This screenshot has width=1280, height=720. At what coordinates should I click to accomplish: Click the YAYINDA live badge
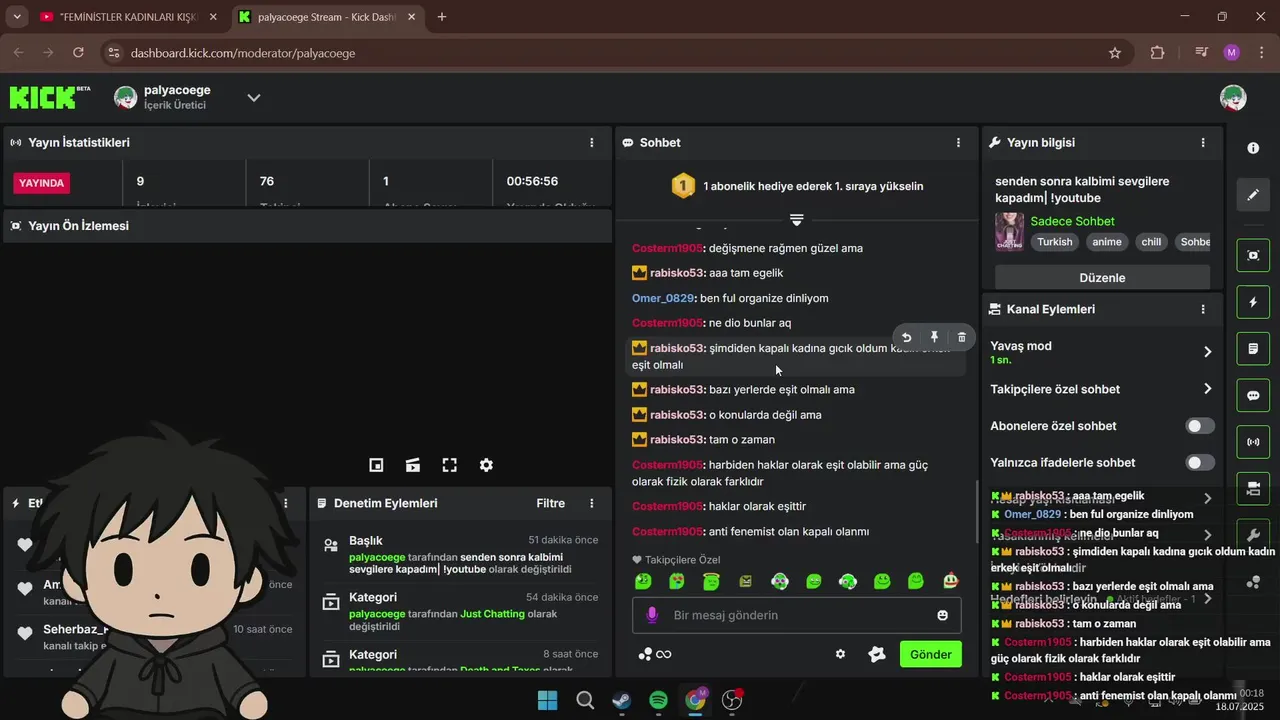(41, 183)
